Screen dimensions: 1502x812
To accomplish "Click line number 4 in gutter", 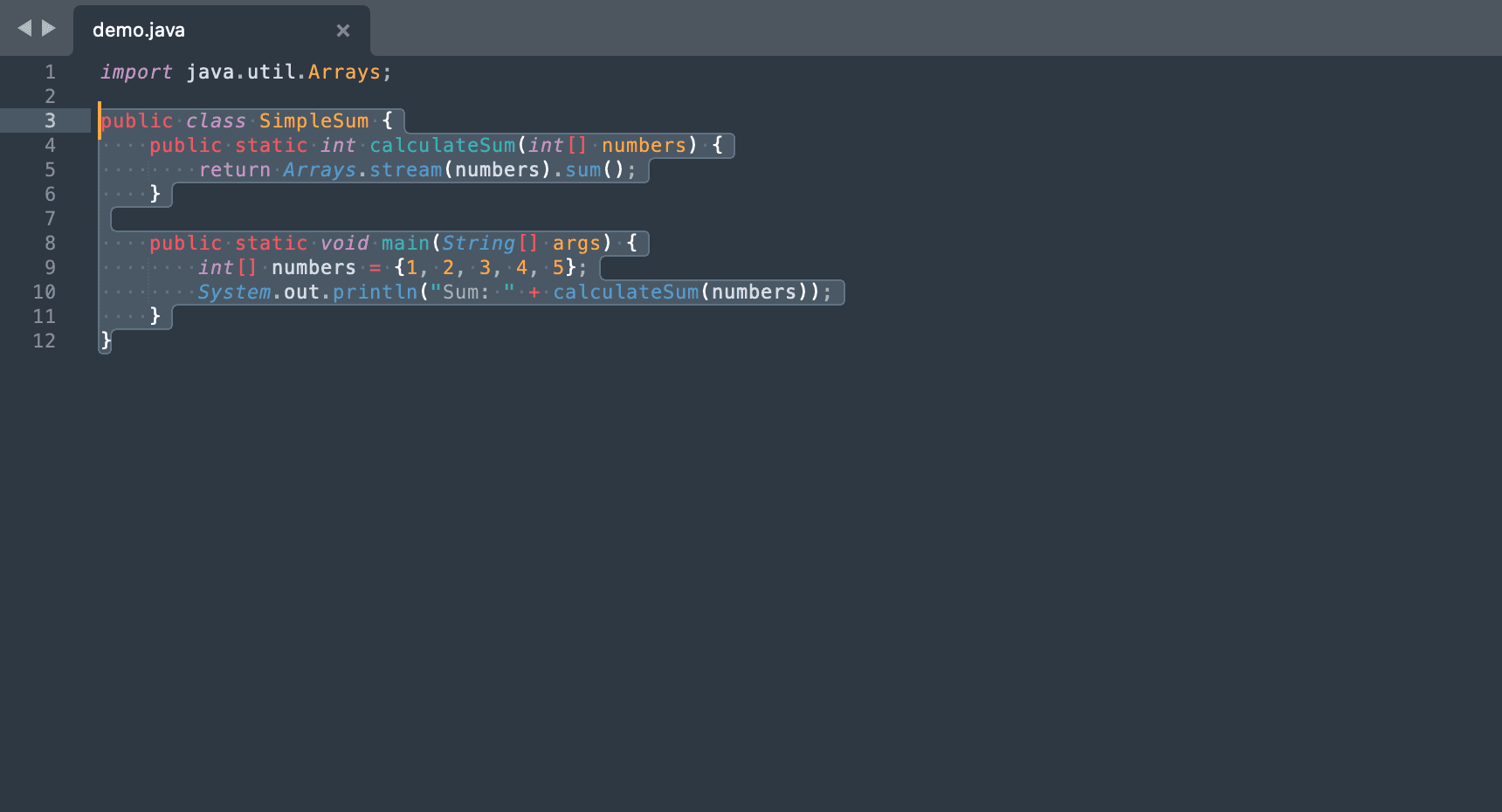I will 50,145.
